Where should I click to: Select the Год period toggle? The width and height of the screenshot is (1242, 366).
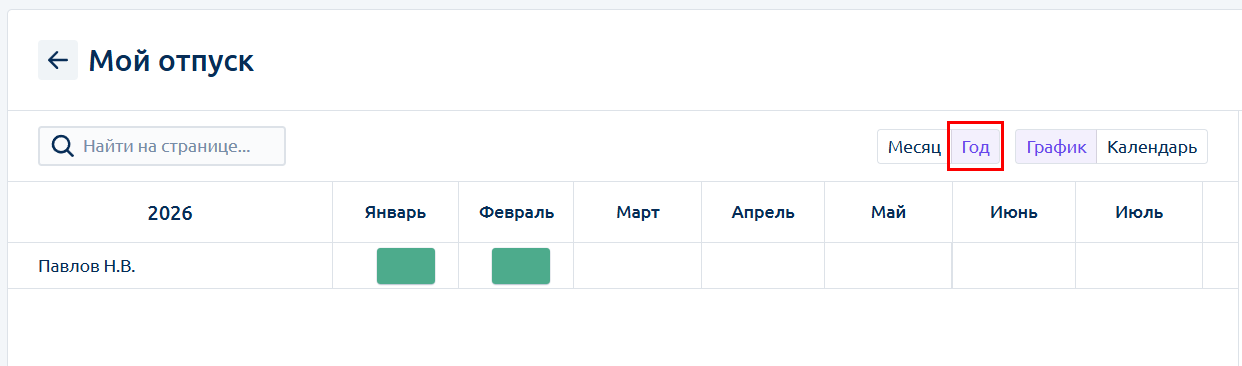[975, 147]
